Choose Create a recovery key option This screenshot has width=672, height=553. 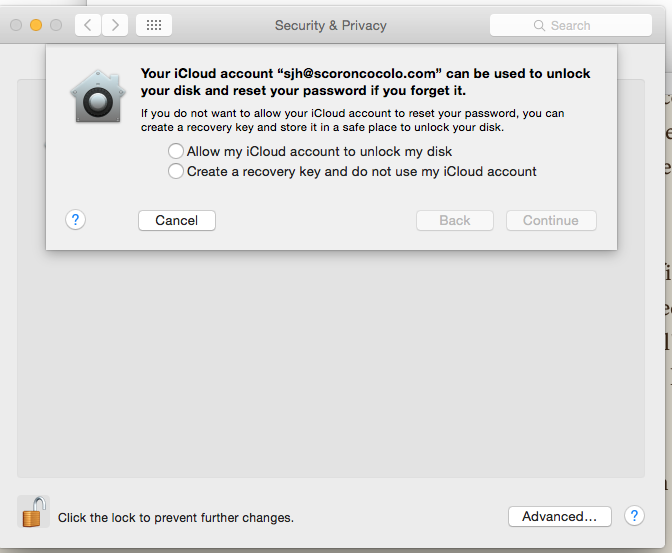click(176, 172)
